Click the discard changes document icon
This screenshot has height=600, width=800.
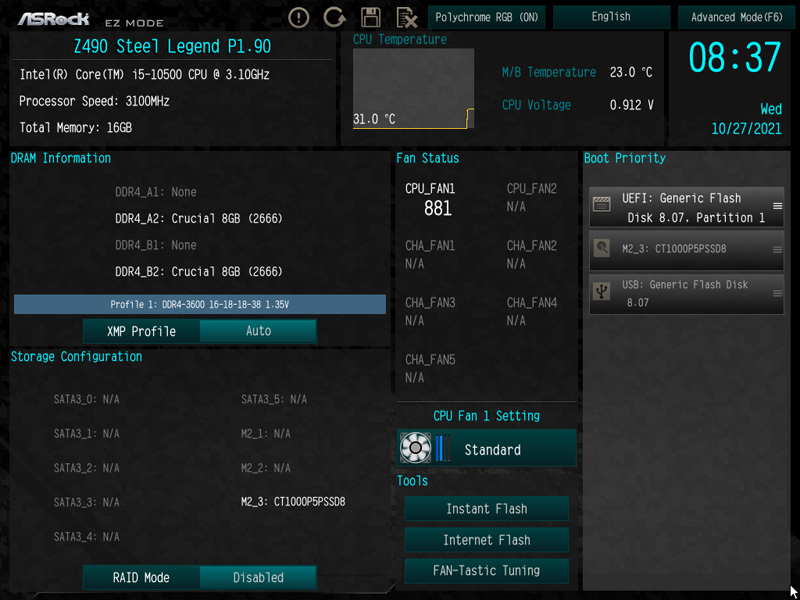(407, 18)
